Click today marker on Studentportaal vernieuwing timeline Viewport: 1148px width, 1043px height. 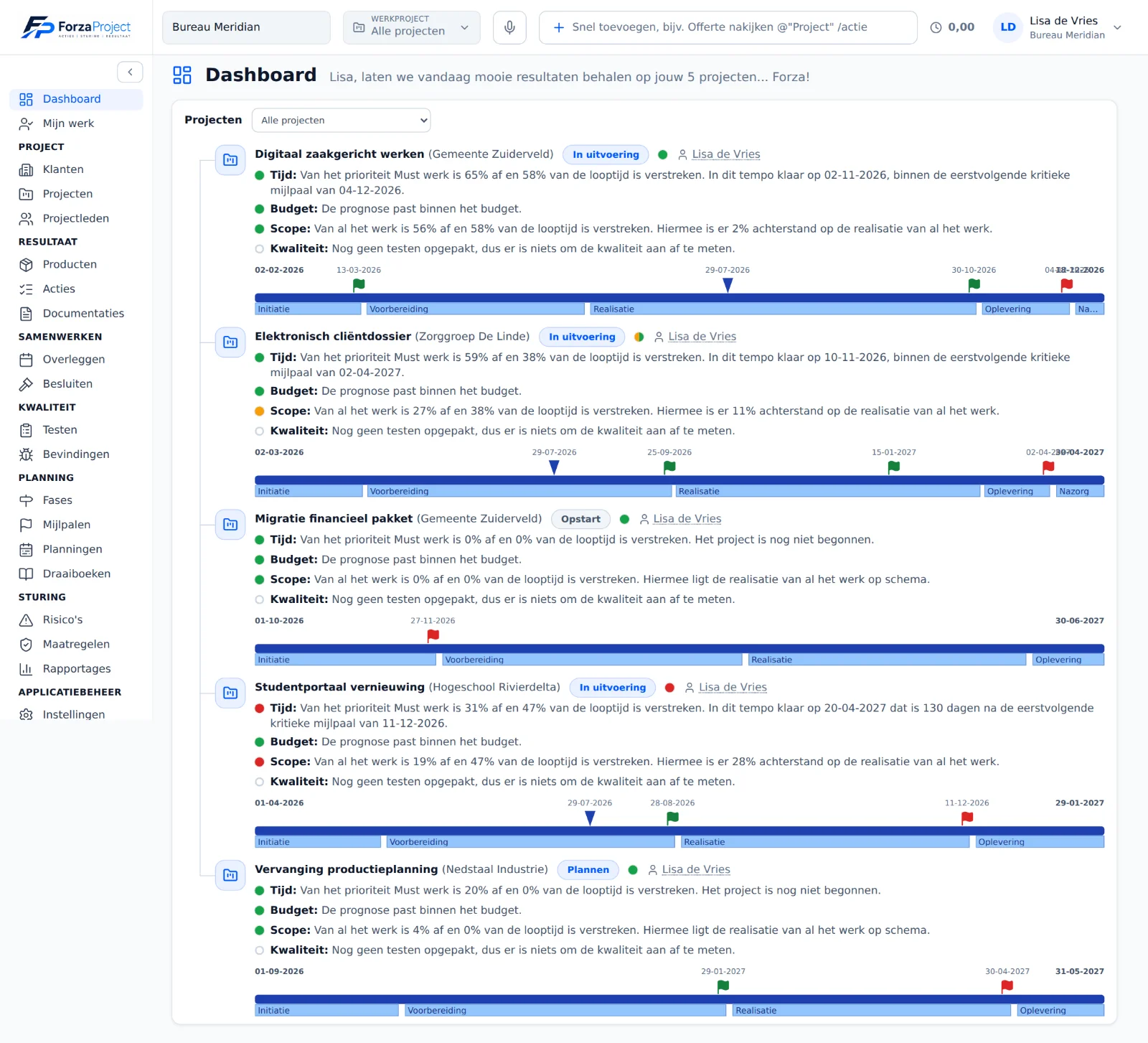(590, 818)
